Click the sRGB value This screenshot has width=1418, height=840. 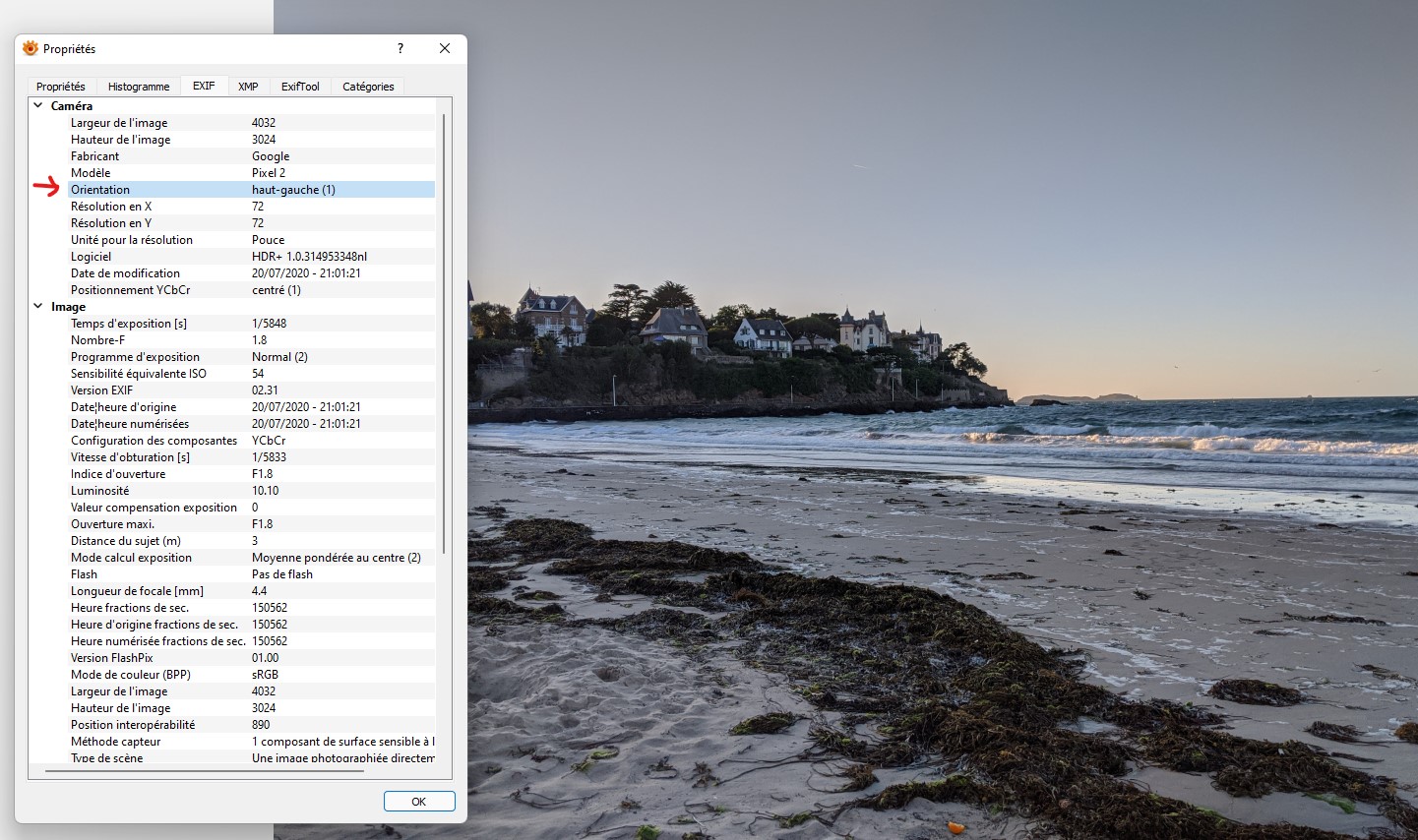pyautogui.click(x=265, y=675)
